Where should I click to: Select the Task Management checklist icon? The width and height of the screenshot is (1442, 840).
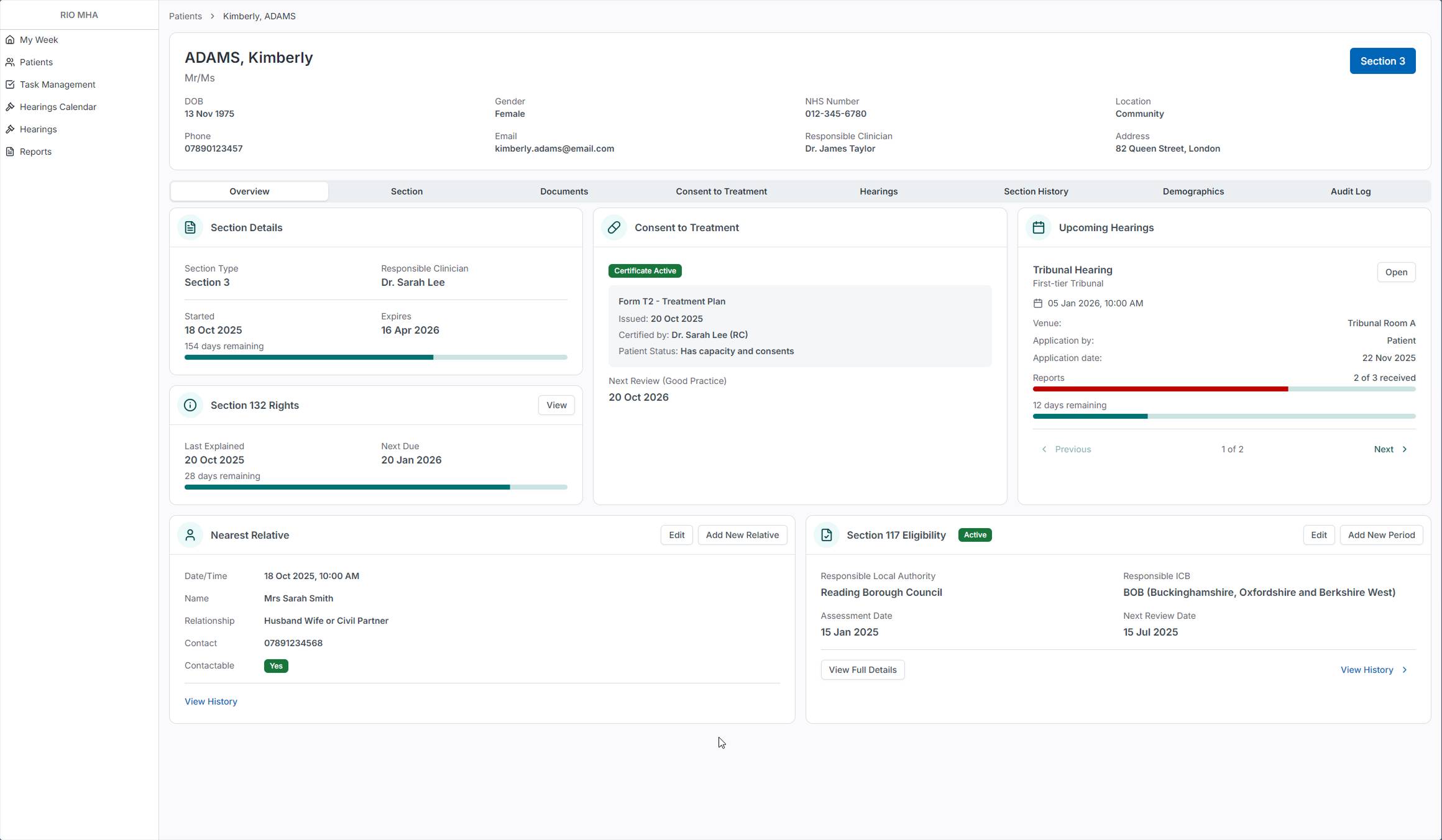point(10,84)
